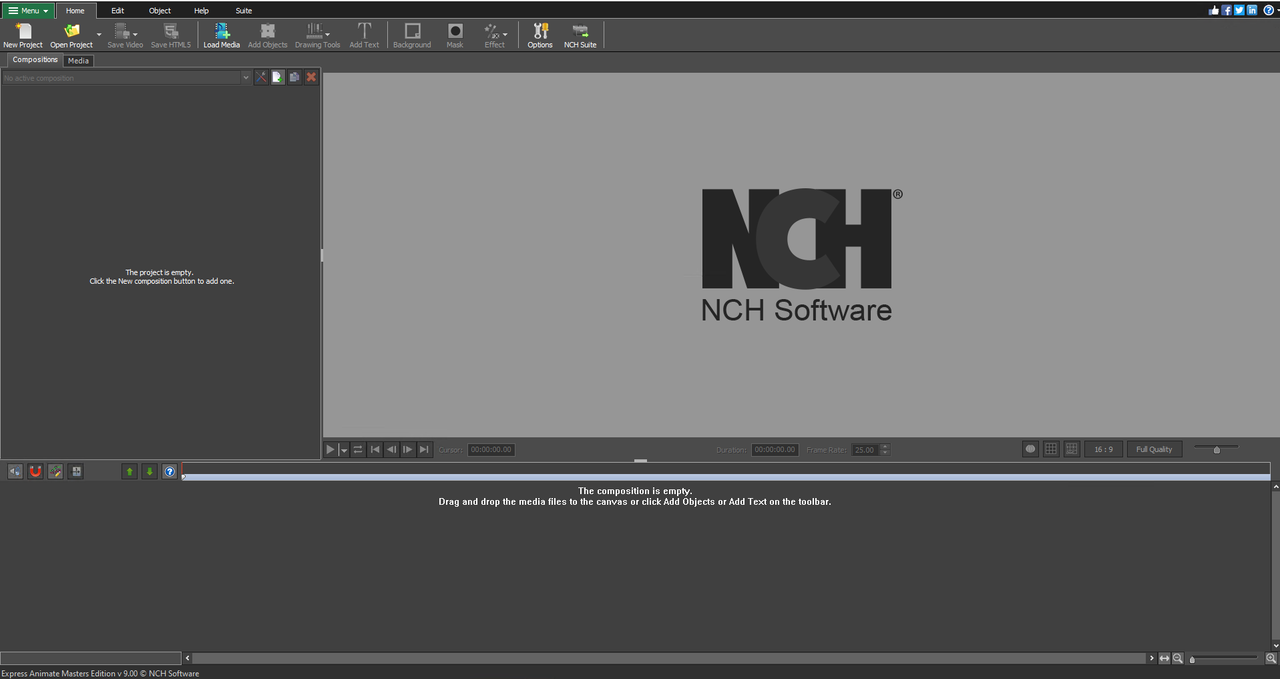Click the timeline zoom in magnifier
Viewport: 1280px width, 679px height.
coord(1271,658)
